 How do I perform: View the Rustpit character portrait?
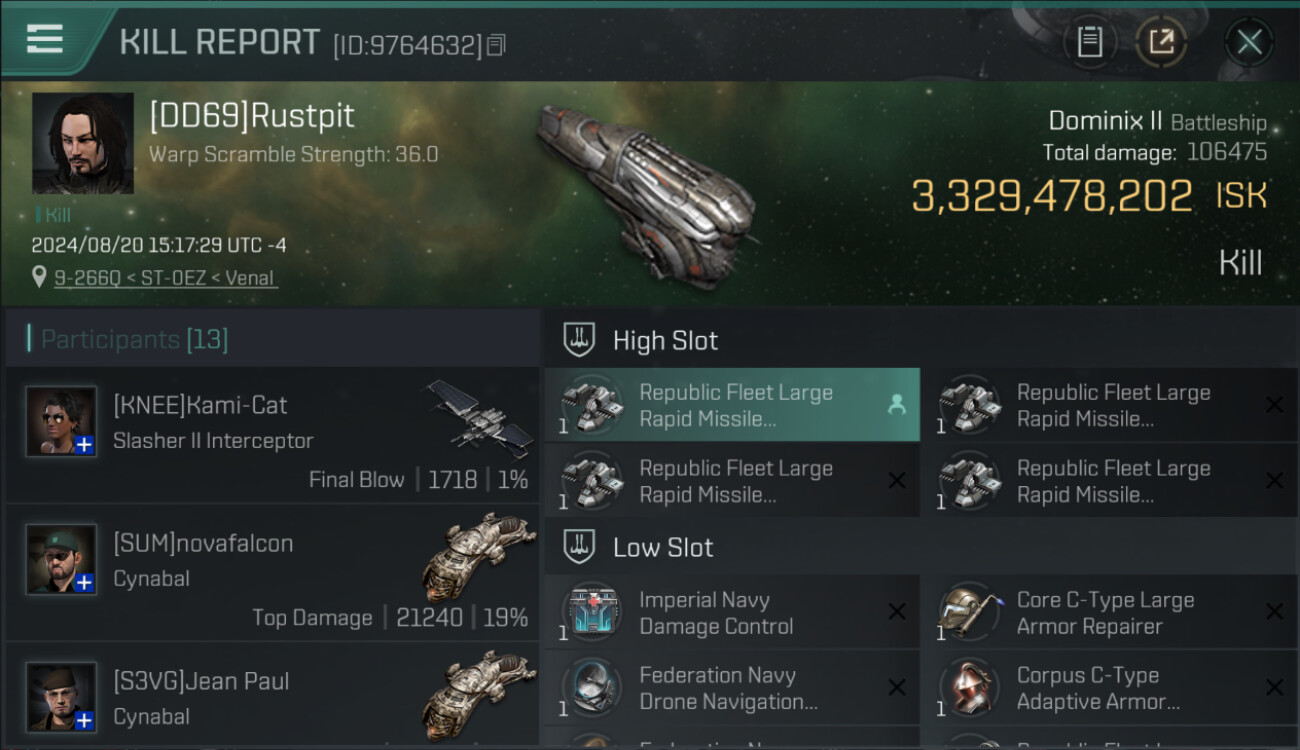[83, 143]
